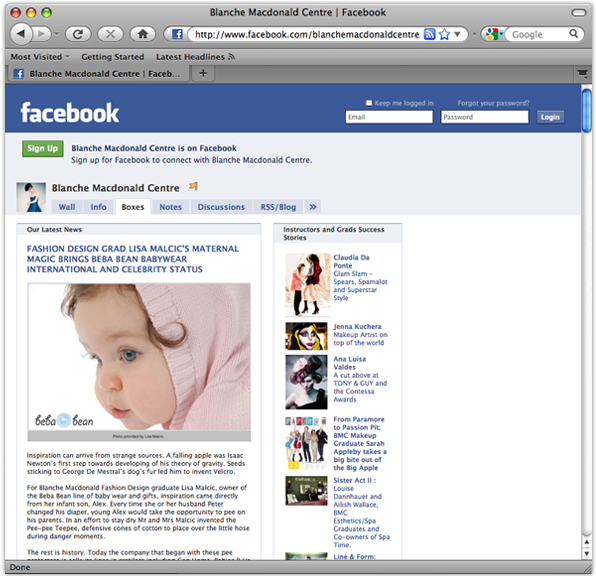596x576 pixels.
Task: Expand more tabs with the double chevron
Action: [312, 207]
